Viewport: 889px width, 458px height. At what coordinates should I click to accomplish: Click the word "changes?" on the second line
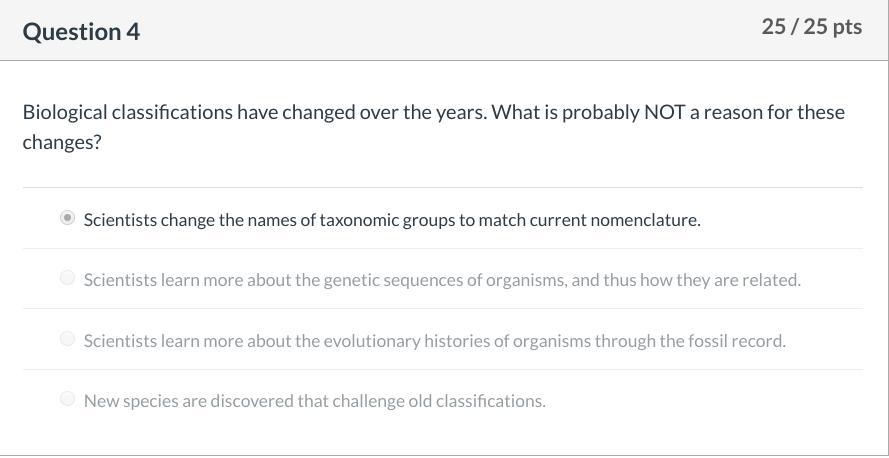(x=62, y=142)
